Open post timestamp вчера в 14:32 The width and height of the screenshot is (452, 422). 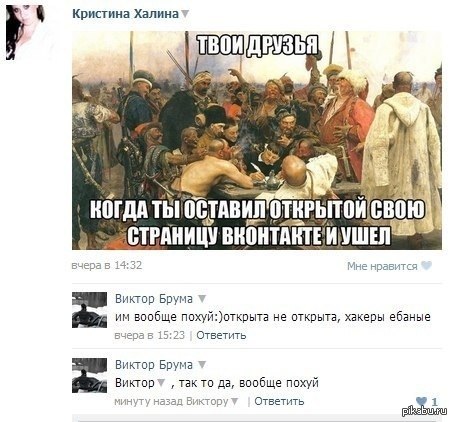tap(107, 265)
